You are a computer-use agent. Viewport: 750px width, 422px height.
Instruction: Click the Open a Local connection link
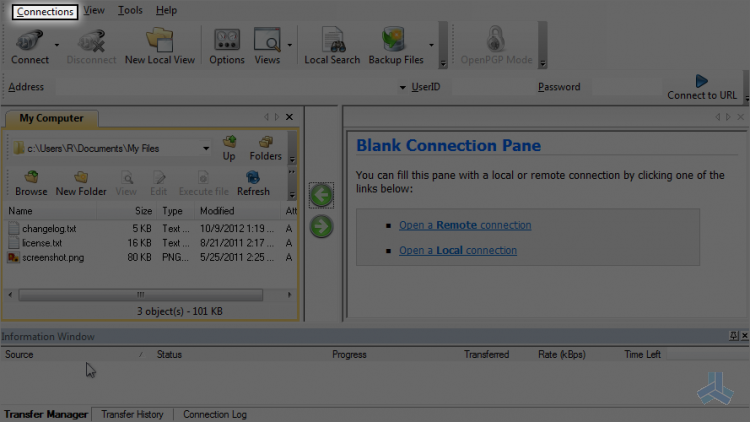[457, 250]
